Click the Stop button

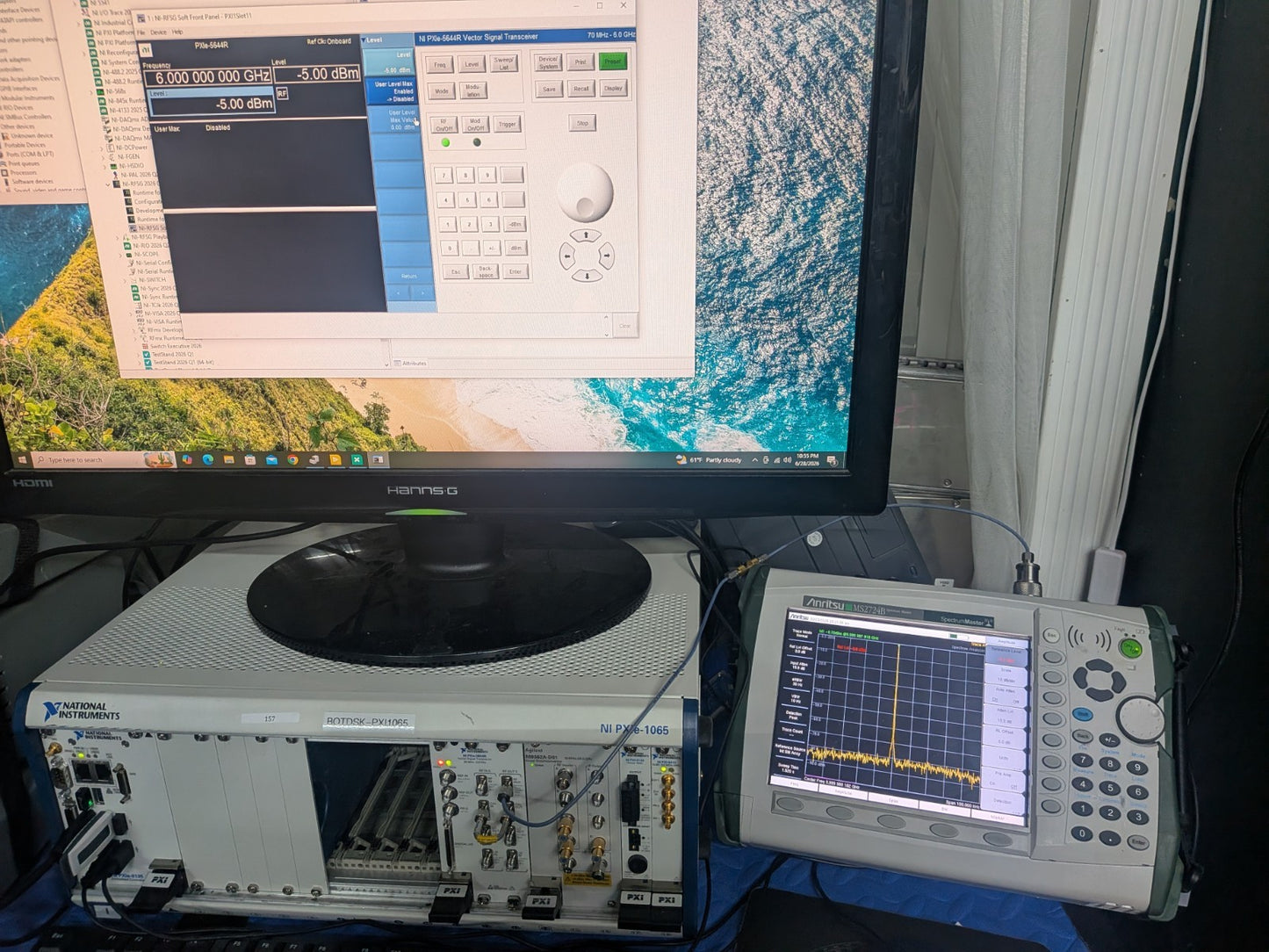pyautogui.click(x=582, y=123)
